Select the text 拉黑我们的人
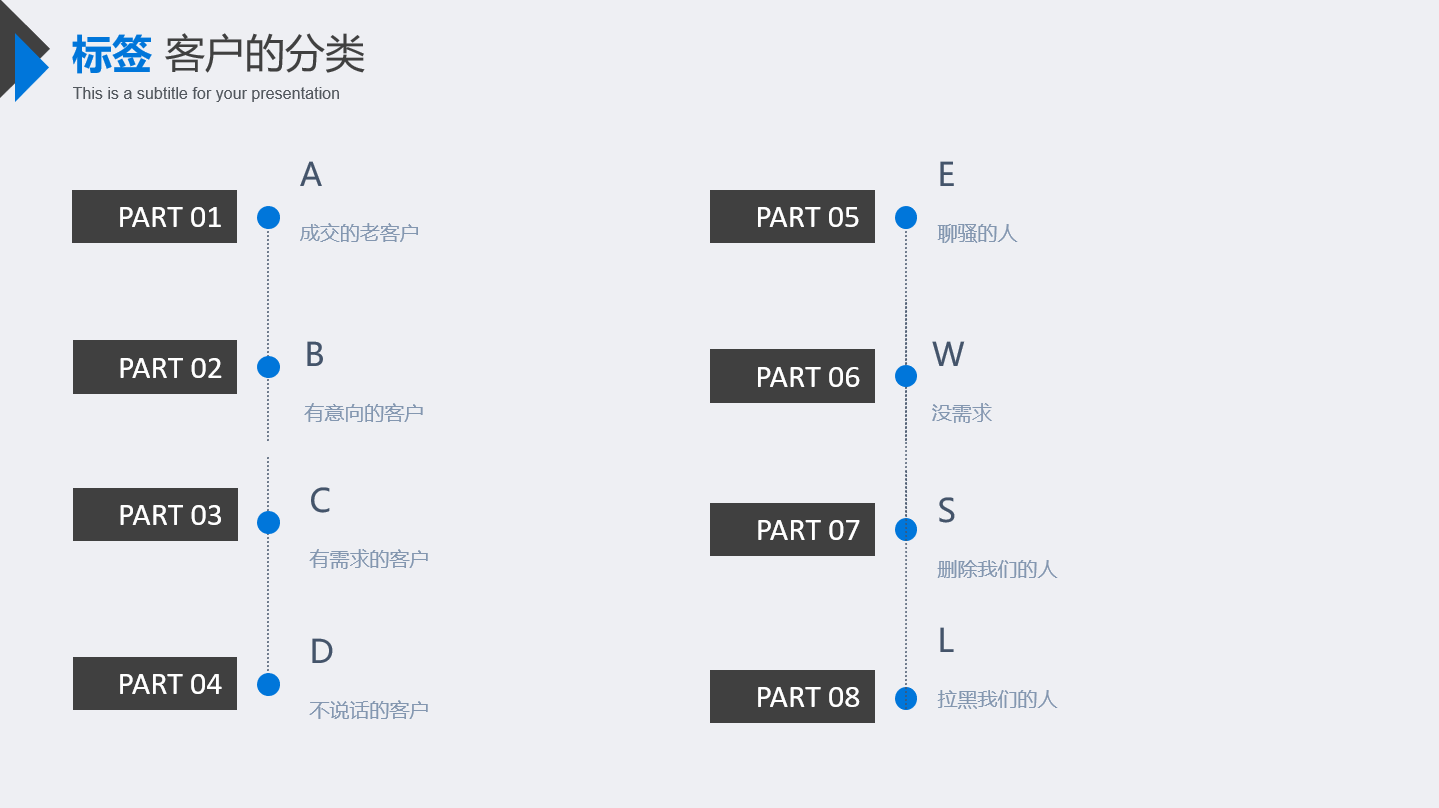This screenshot has height=808, width=1439. (x=997, y=699)
